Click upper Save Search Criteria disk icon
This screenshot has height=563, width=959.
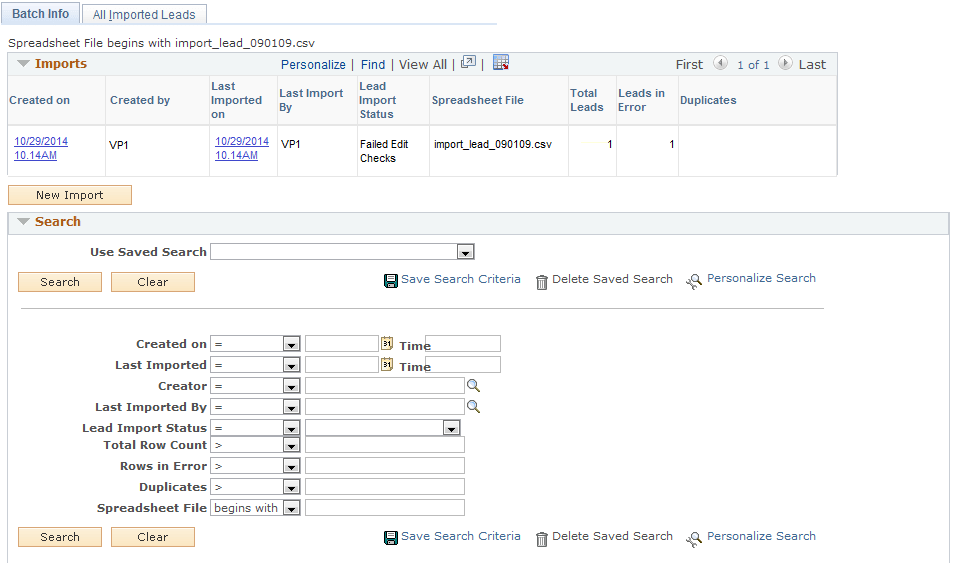[390, 281]
